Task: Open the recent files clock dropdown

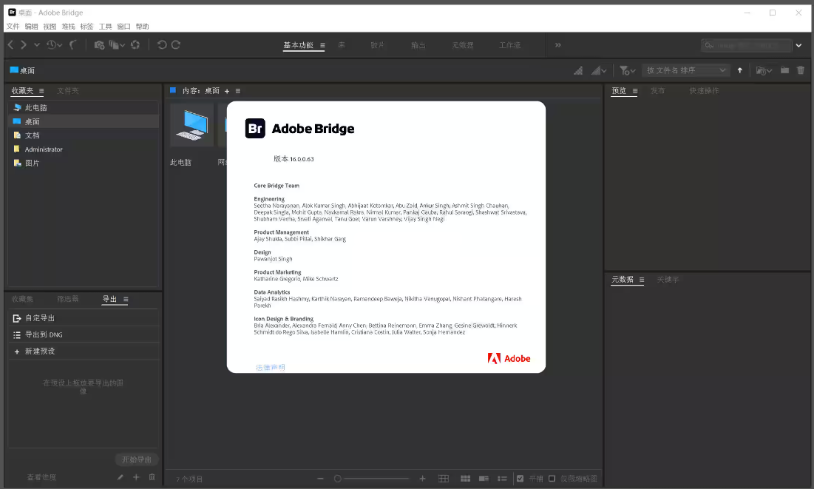Action: [54, 45]
